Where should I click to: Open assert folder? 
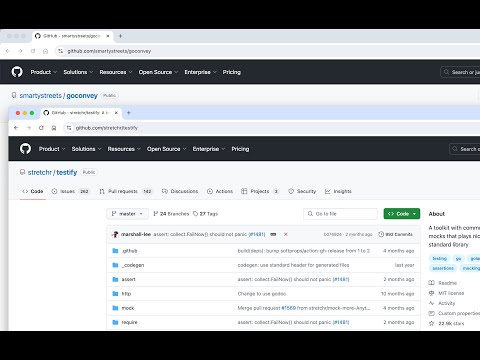(128, 279)
